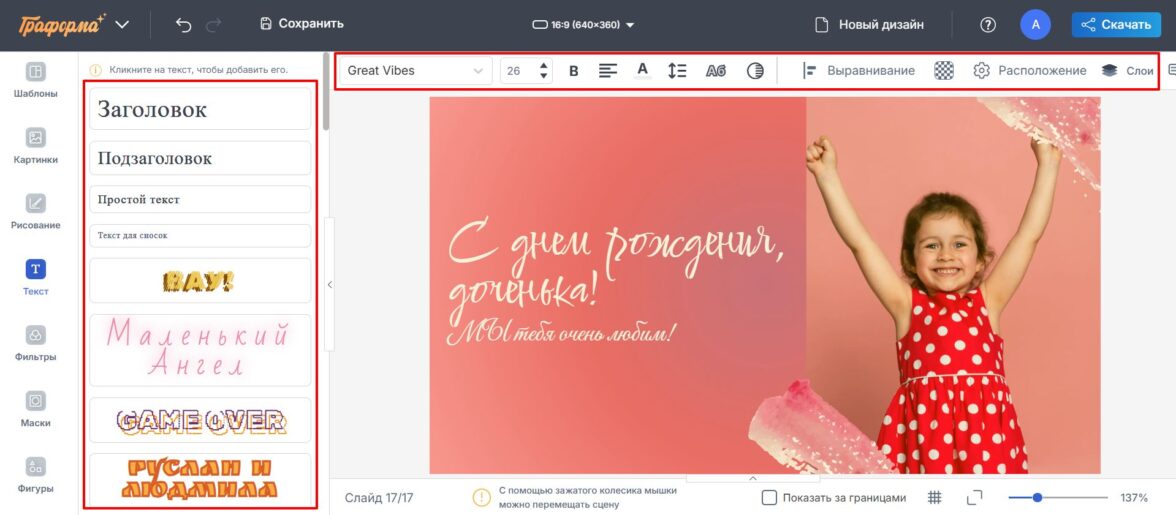The image size is (1176, 515).
Task: Click the help question mark icon
Action: 988,24
